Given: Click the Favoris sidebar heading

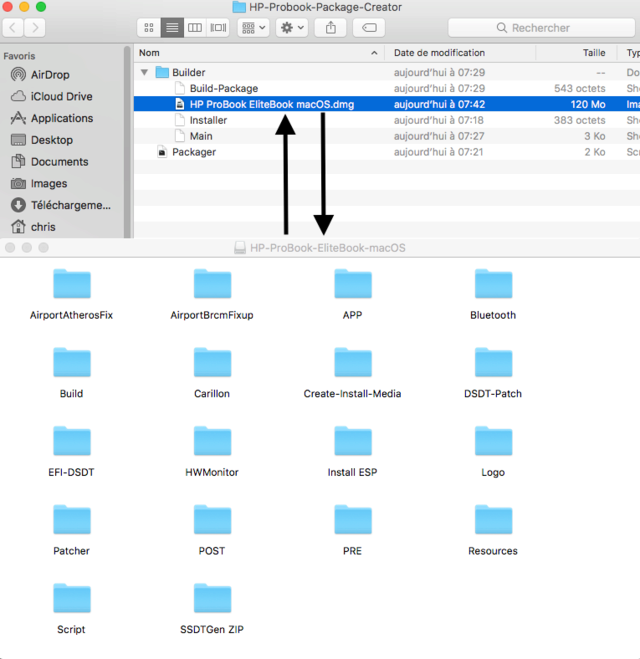Looking at the screenshot, I should coord(19,56).
